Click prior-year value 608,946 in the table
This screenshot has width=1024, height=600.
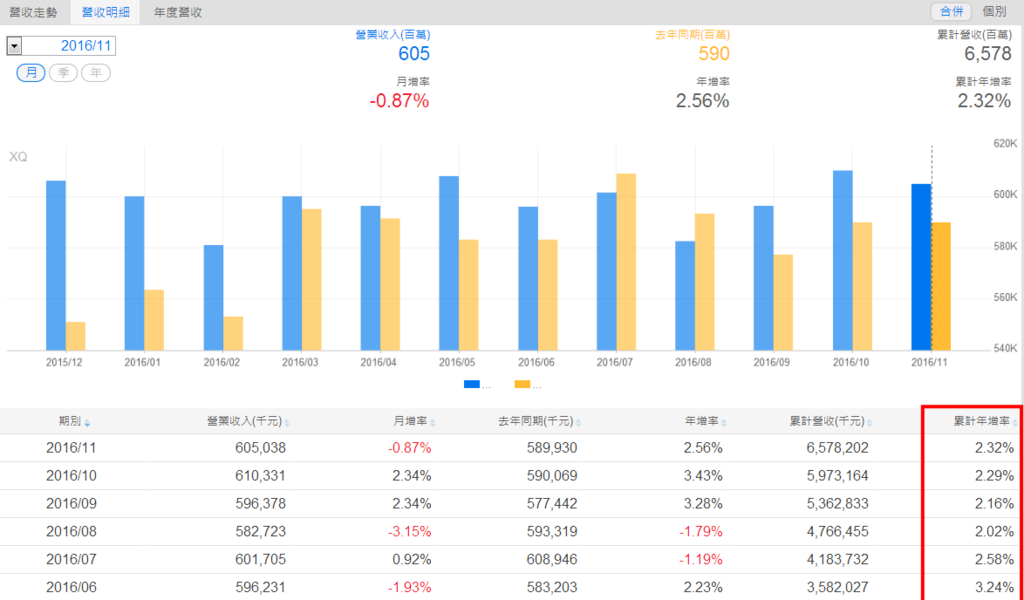tap(552, 560)
